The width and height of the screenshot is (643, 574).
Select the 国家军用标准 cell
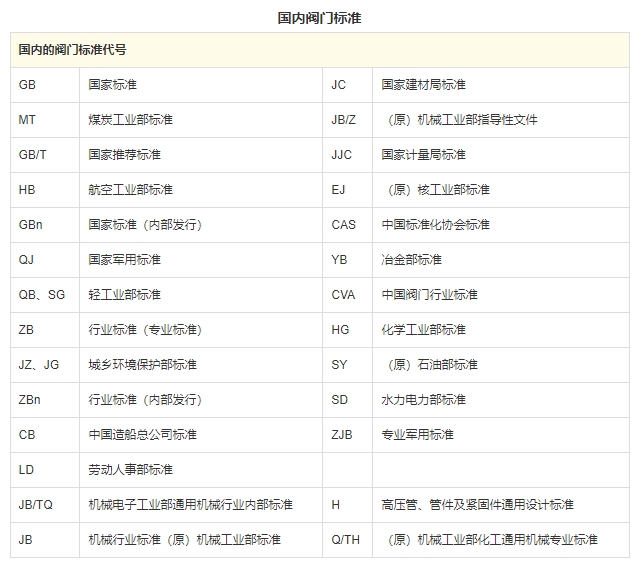point(201,260)
